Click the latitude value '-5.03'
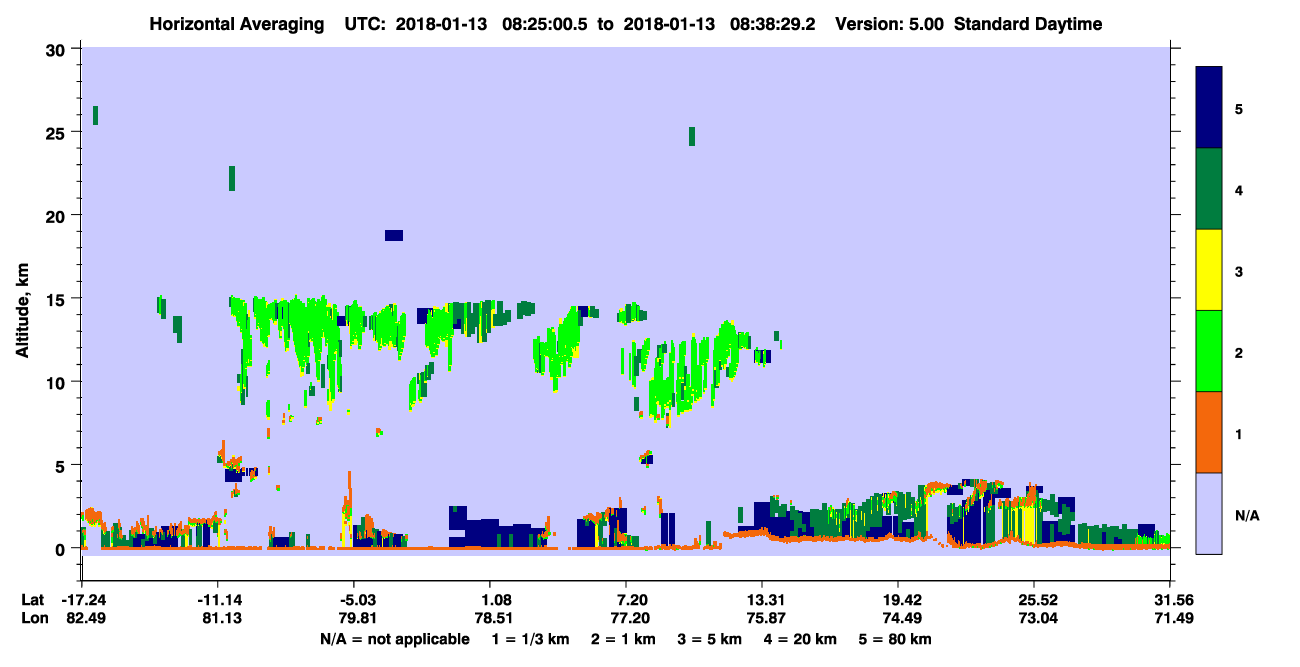The width and height of the screenshot is (1300, 667). 354,600
